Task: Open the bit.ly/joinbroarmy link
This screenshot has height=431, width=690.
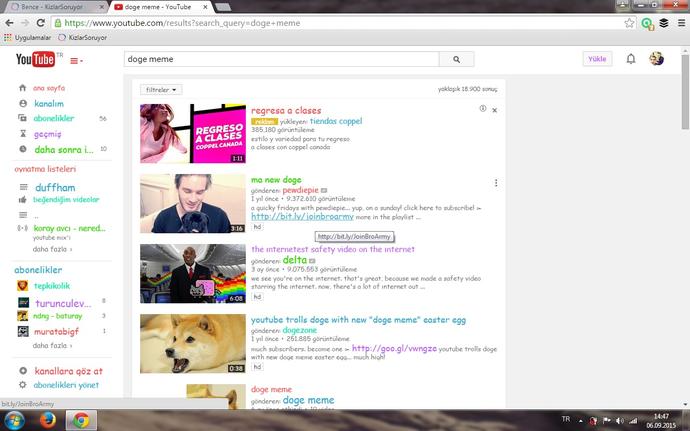Action: [302, 216]
